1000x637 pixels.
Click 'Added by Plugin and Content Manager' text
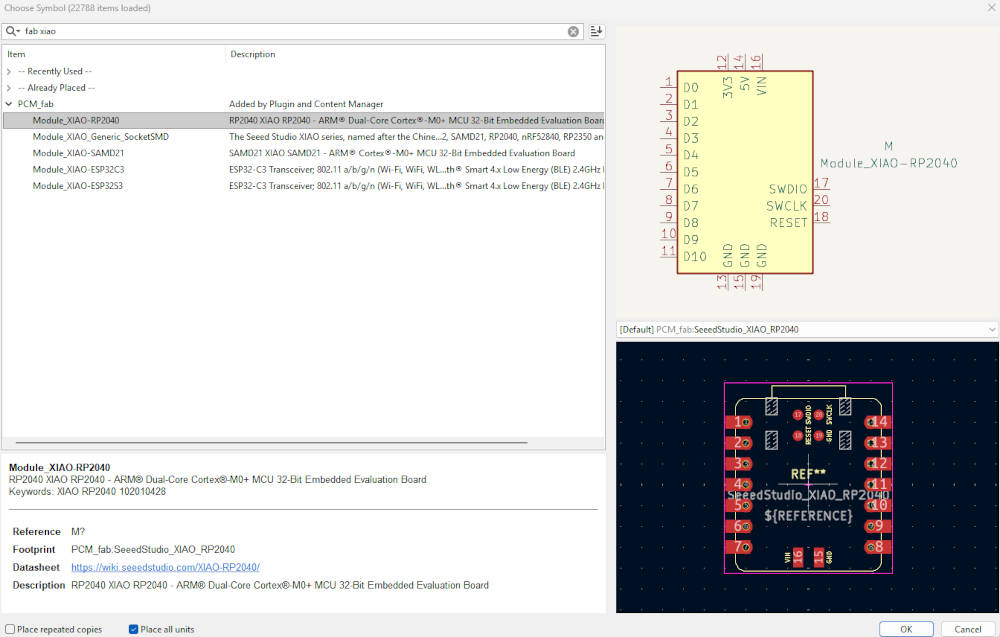coord(306,104)
